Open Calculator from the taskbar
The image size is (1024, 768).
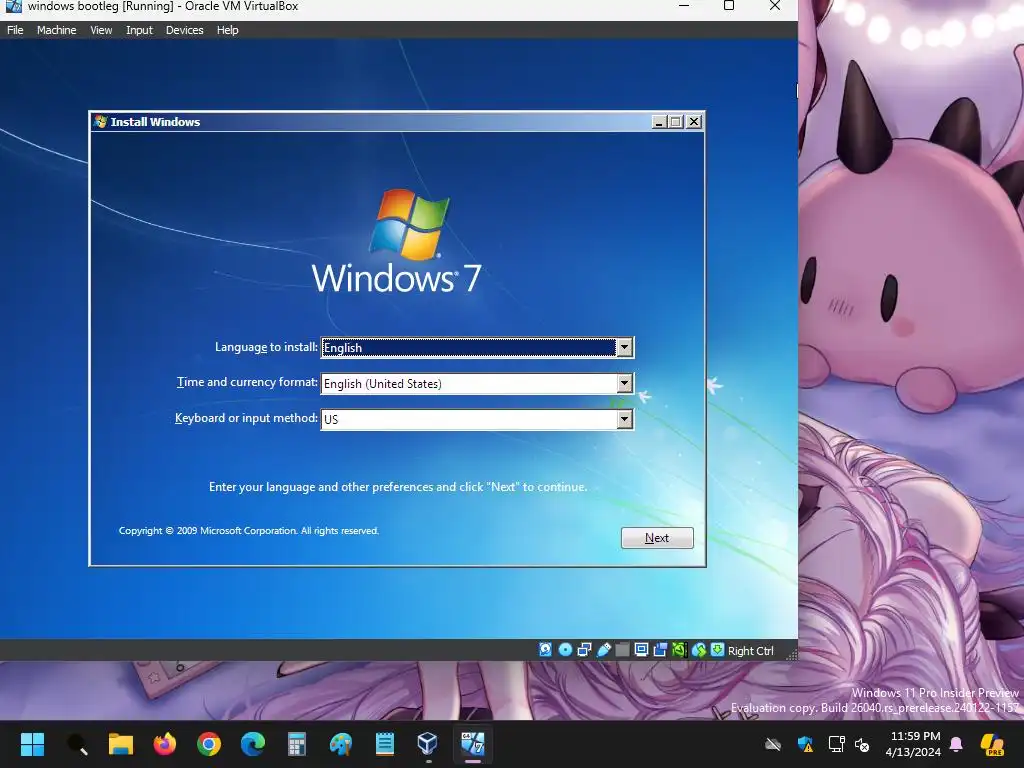click(296, 744)
